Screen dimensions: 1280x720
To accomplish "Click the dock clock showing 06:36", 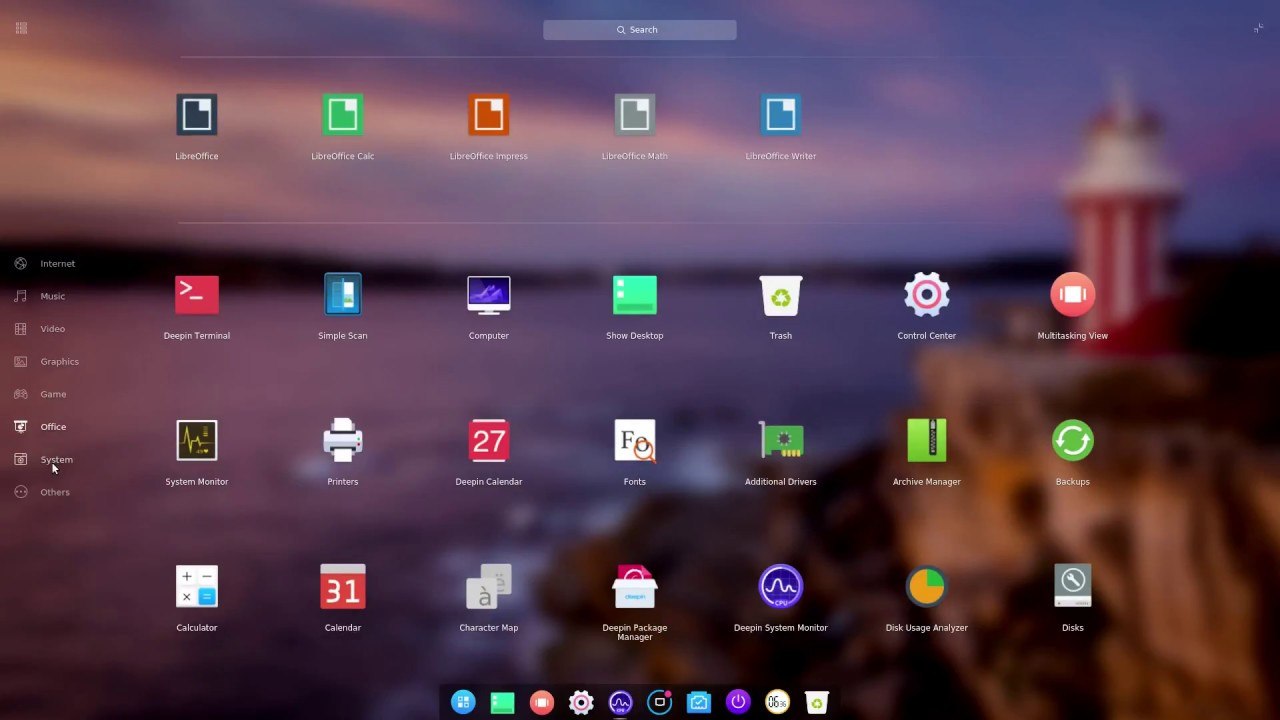I will [777, 703].
